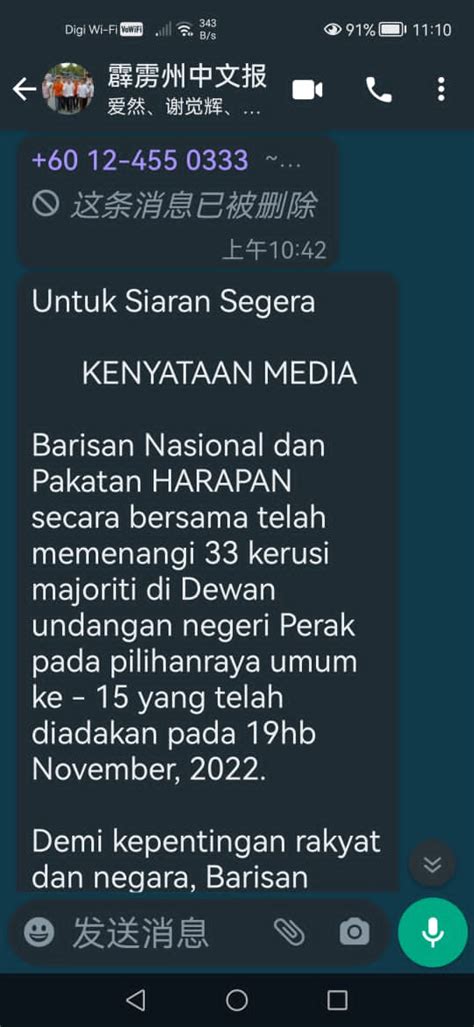Tap the green microphone record button
474x1027 pixels.
[432, 931]
